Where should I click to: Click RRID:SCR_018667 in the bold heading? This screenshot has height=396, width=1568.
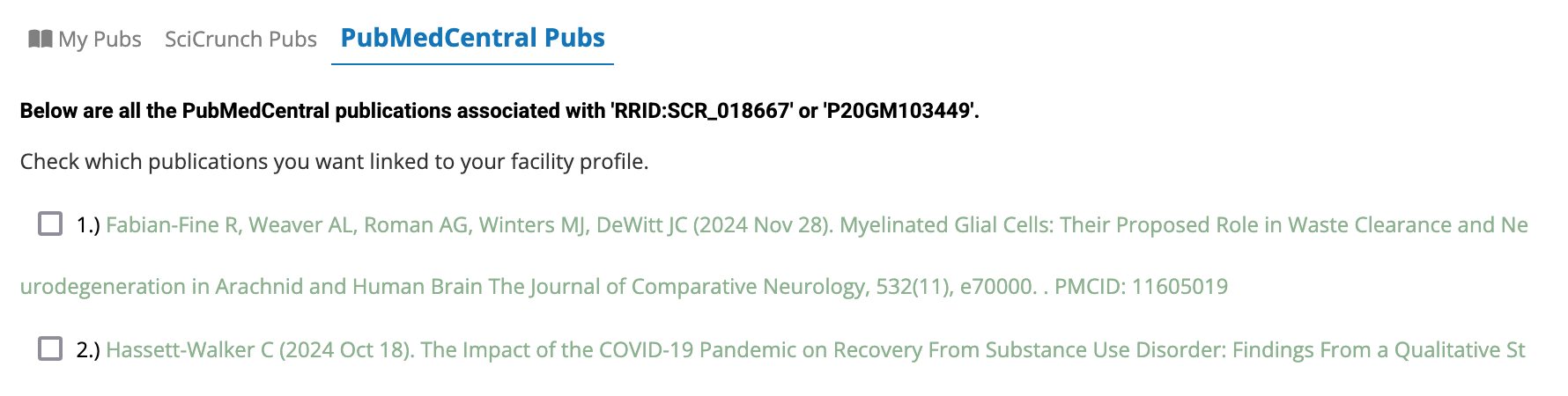[x=700, y=112]
